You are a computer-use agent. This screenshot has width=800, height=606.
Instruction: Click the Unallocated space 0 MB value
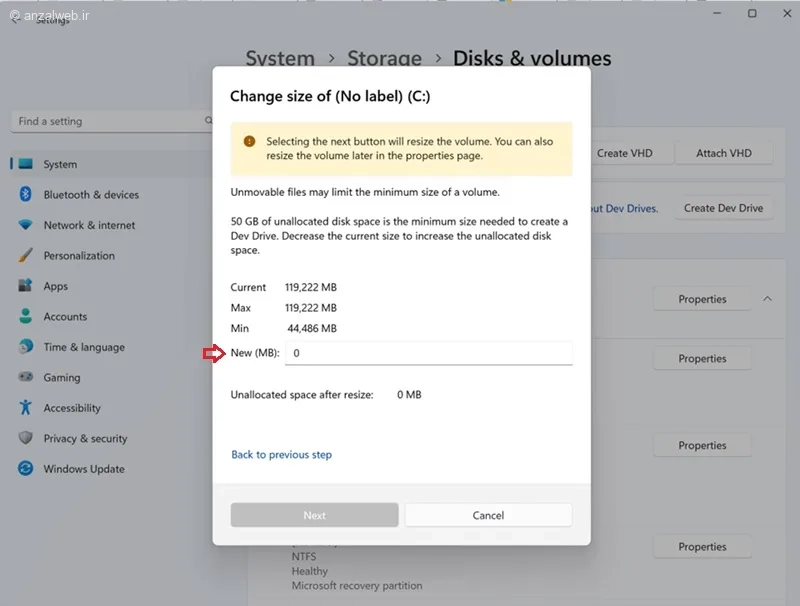[x=409, y=395]
